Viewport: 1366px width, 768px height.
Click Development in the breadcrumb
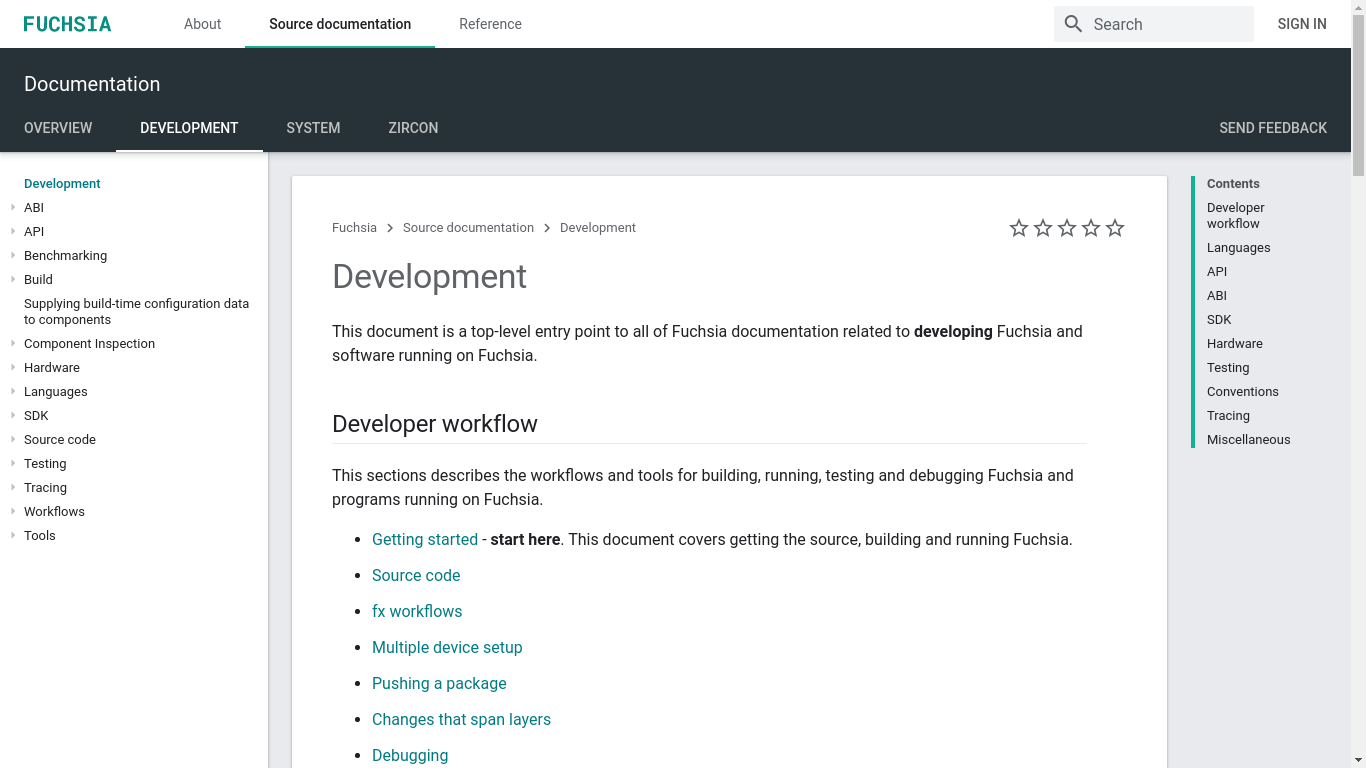point(598,228)
